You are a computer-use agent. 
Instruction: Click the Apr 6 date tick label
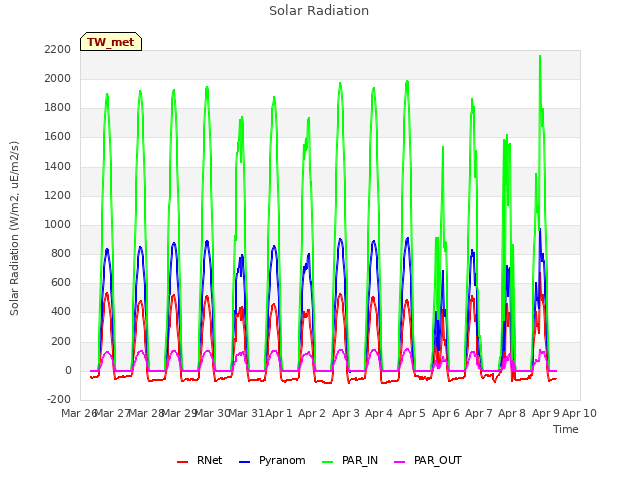pyautogui.click(x=446, y=413)
